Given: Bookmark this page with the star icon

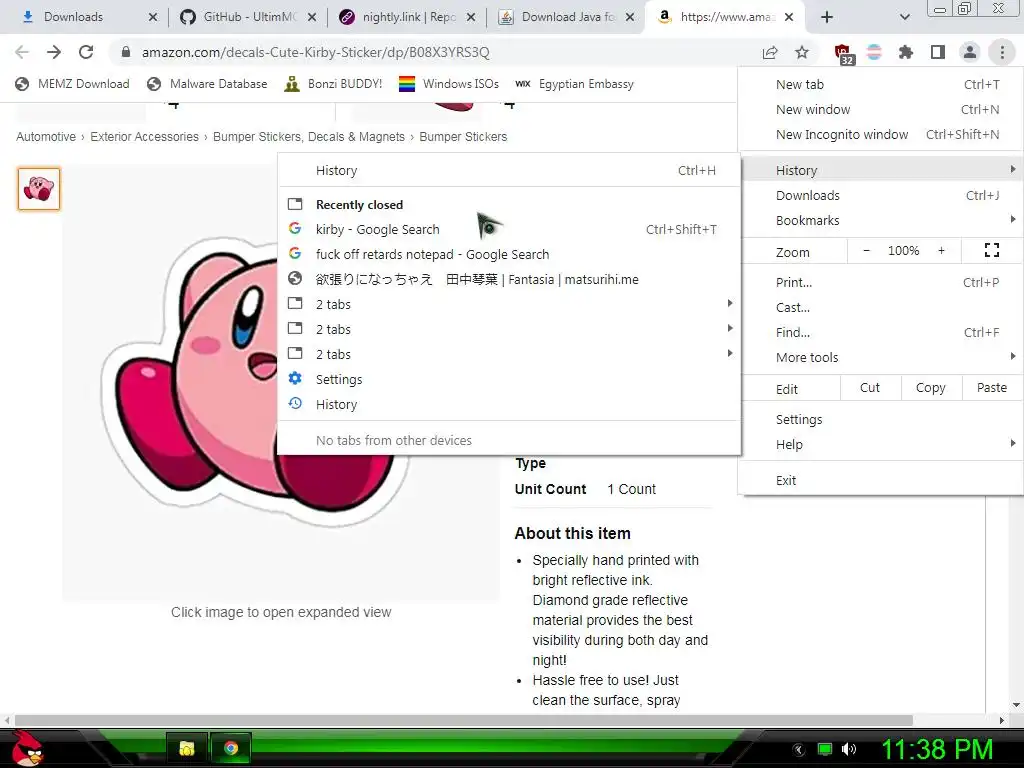Looking at the screenshot, I should tap(802, 52).
